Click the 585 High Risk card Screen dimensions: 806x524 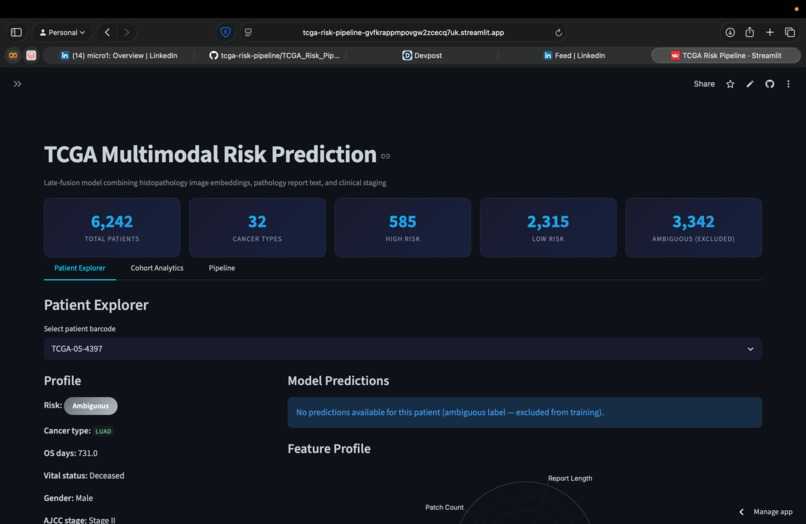402,227
